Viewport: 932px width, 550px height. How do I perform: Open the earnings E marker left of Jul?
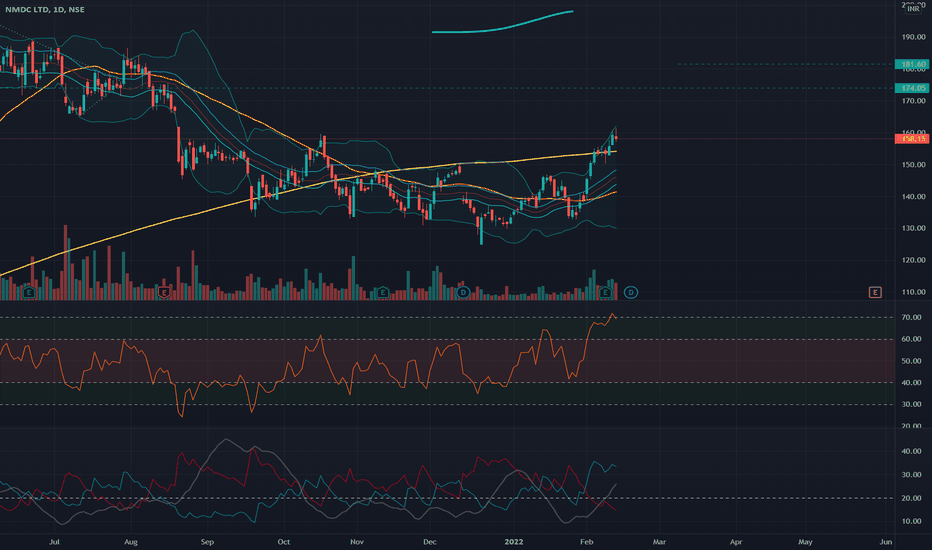click(29, 292)
